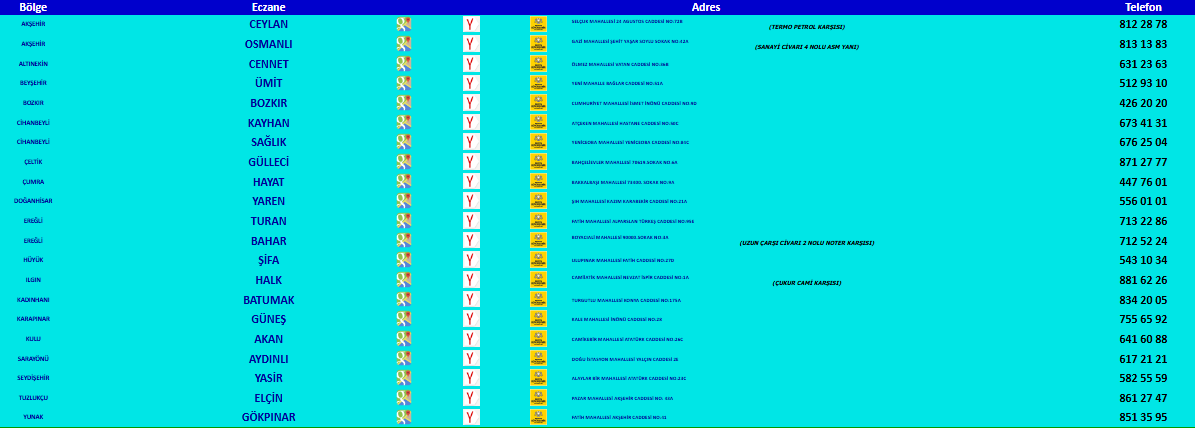Click the Telefon column header
1195x428 pixels.
(1143, 7)
